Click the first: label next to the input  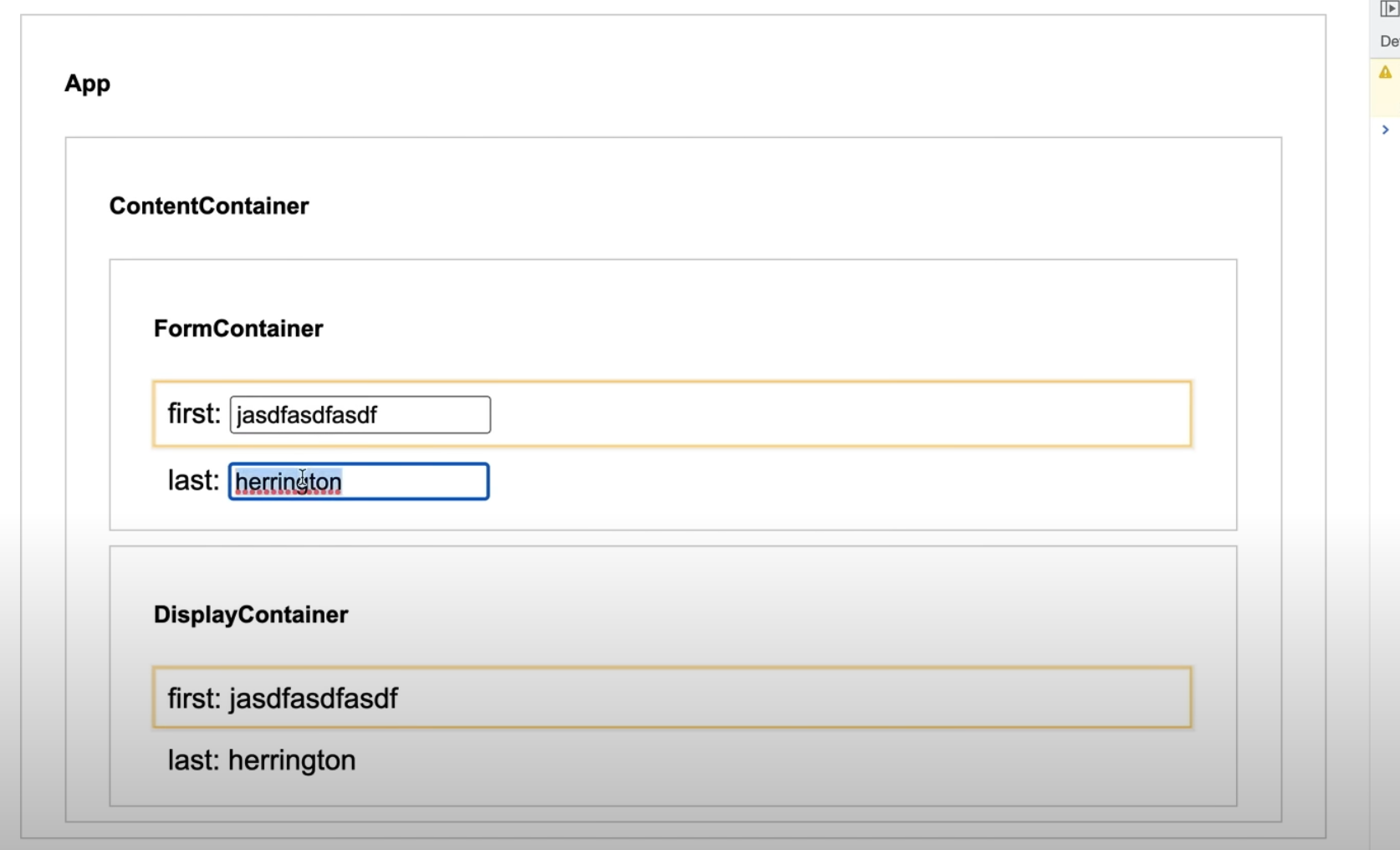(x=193, y=412)
